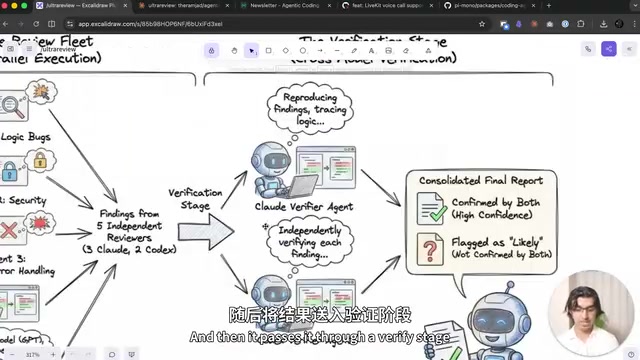Select the Pencil draw tool
The width and height of the screenshot is (640, 360).
[354, 51]
